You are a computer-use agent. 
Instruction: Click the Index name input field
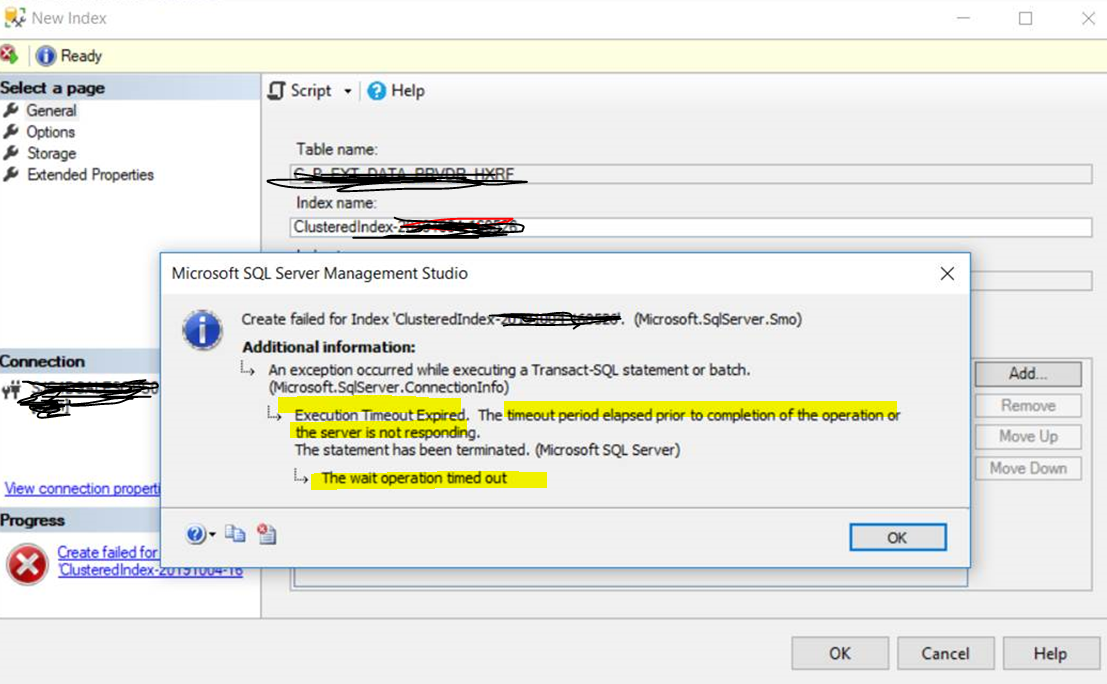pos(690,227)
